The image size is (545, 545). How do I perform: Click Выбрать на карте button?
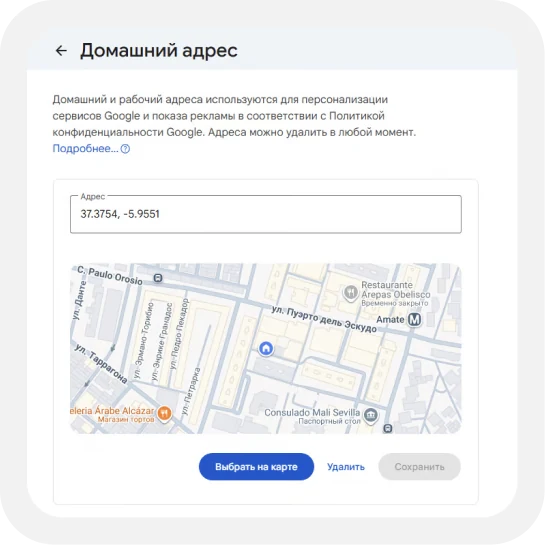256,466
